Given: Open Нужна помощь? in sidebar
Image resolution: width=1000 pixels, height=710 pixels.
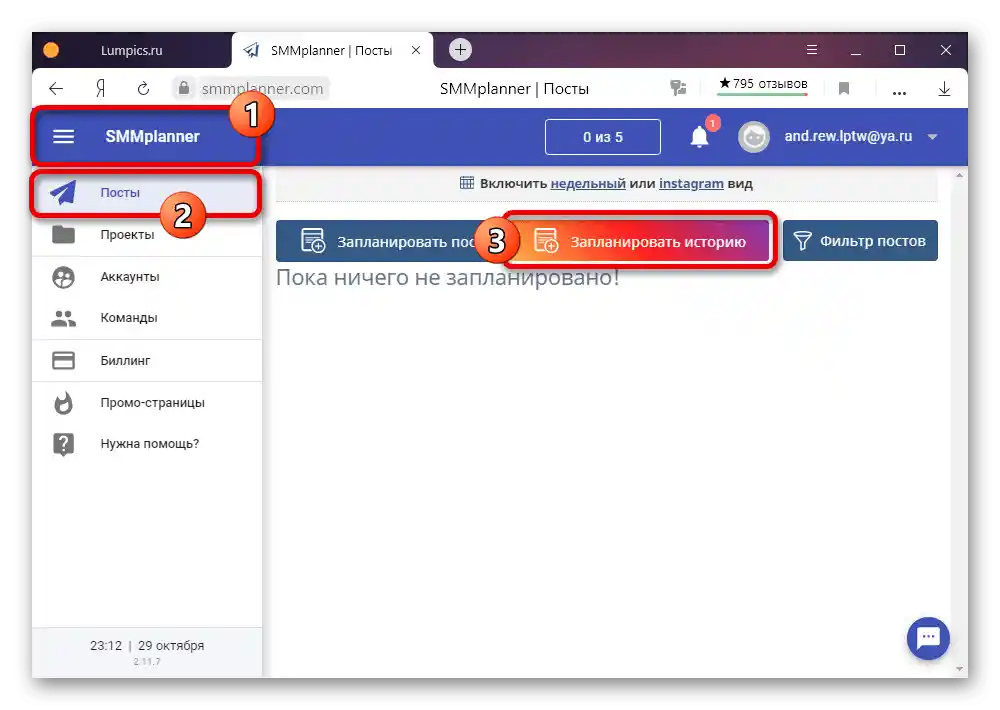Looking at the screenshot, I should coord(147,444).
